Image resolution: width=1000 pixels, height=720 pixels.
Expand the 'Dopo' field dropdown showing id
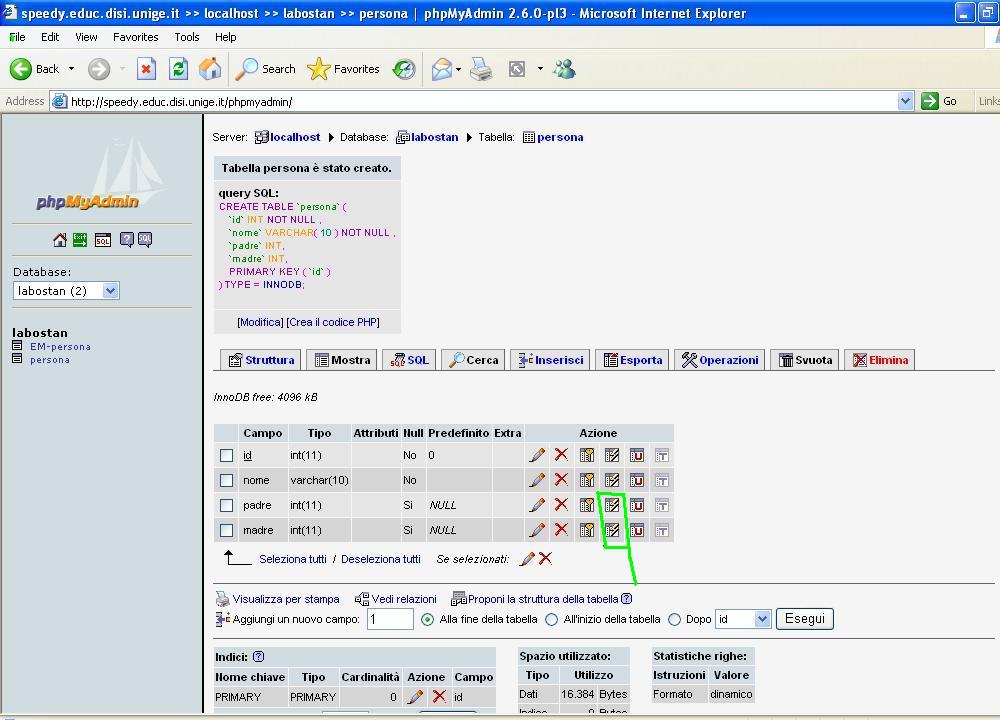pos(742,619)
